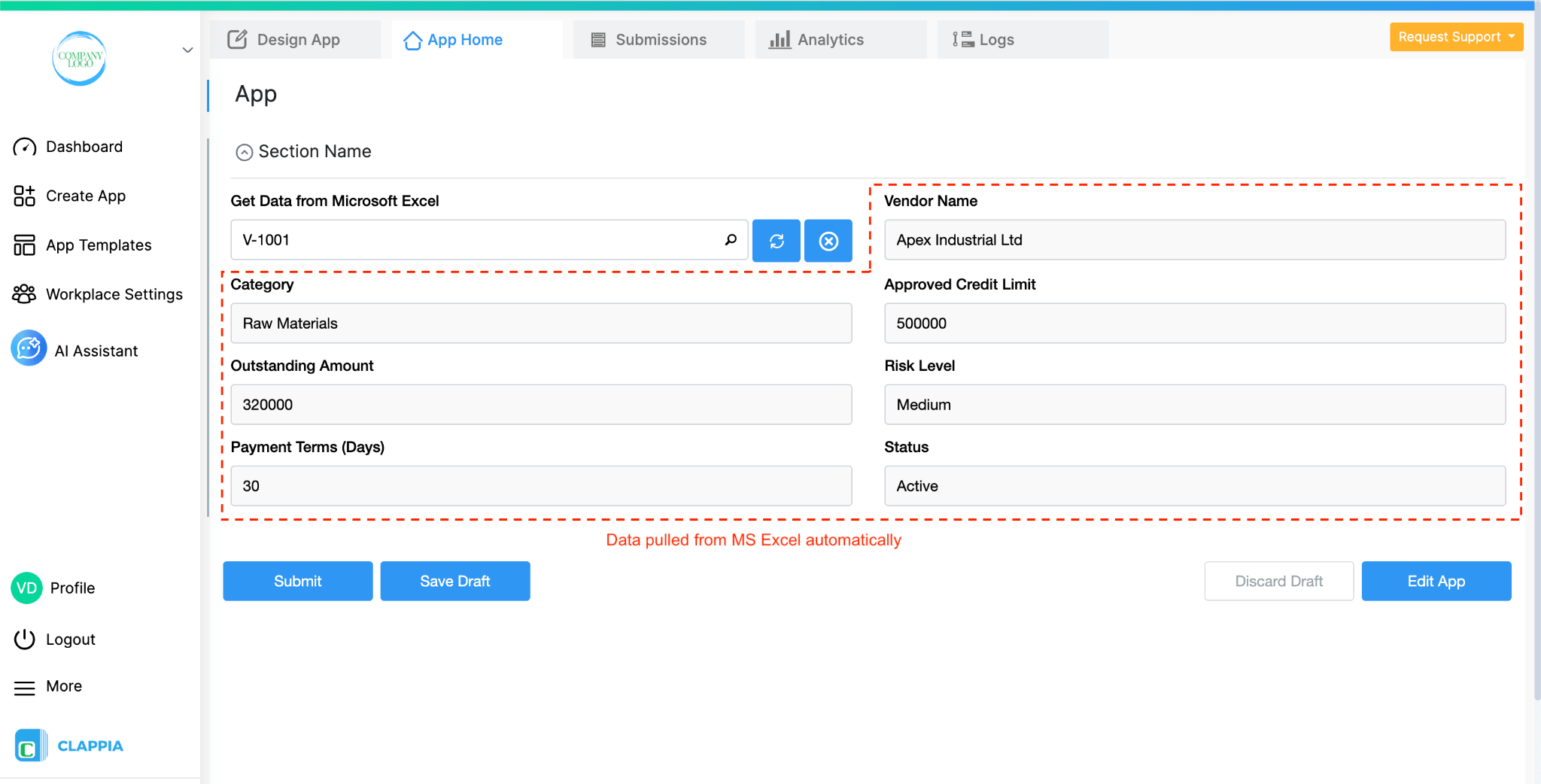Image resolution: width=1541 pixels, height=784 pixels.
Task: Open the AI Assistant
Action: point(96,349)
